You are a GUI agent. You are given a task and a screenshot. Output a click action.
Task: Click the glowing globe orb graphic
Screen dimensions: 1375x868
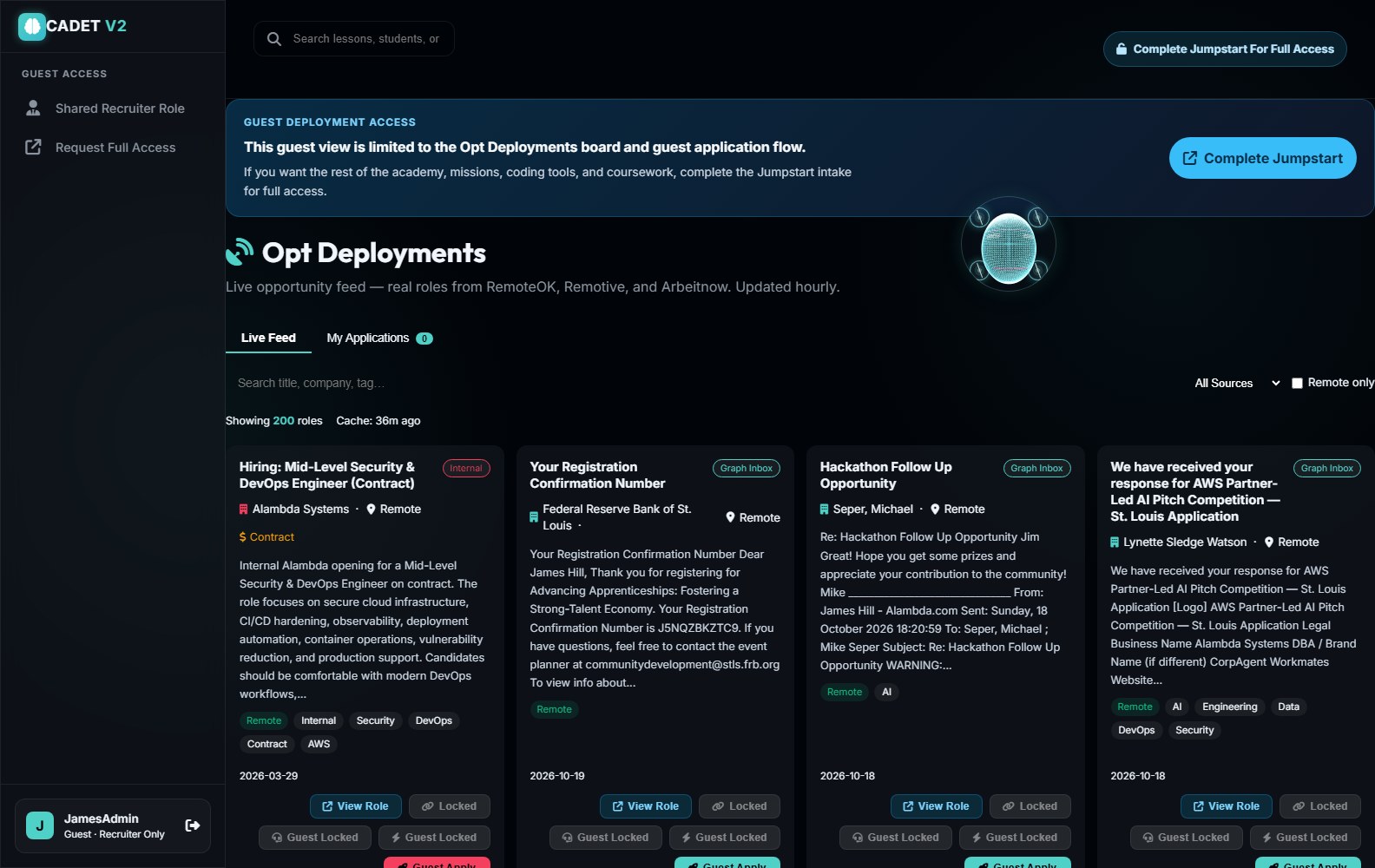[1009, 247]
